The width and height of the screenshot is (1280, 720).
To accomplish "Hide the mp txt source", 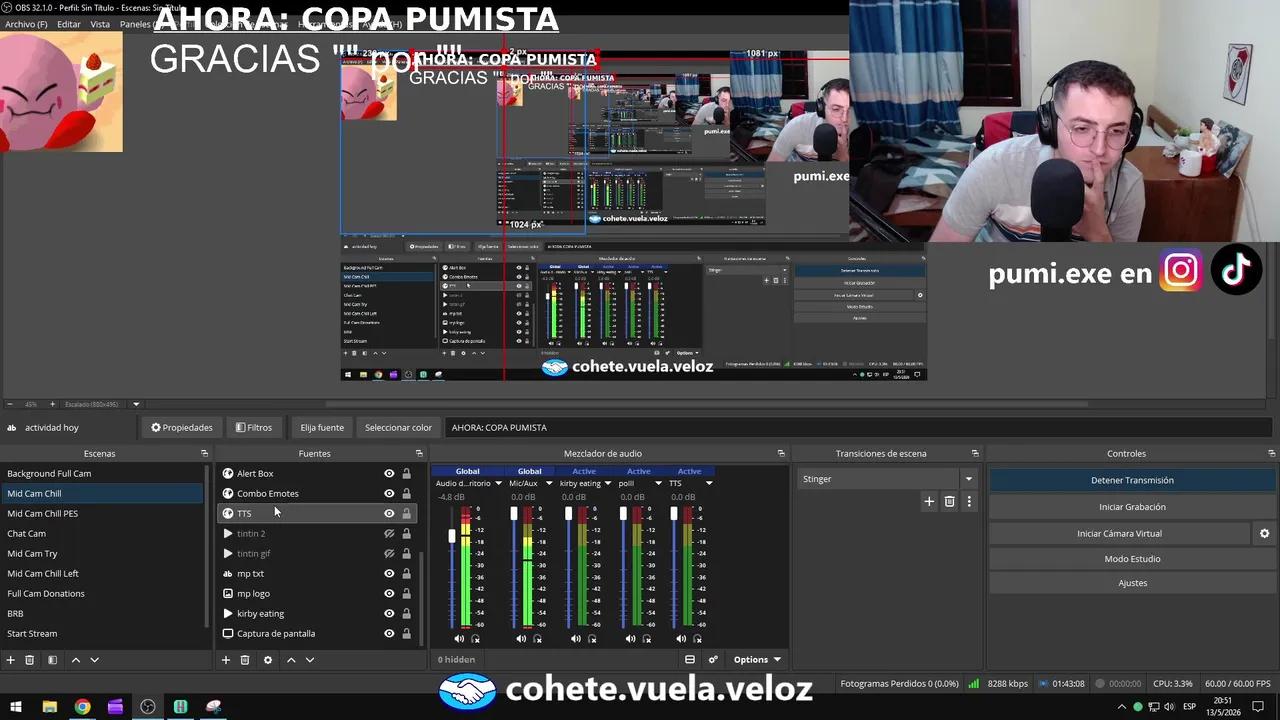I will 389,574.
